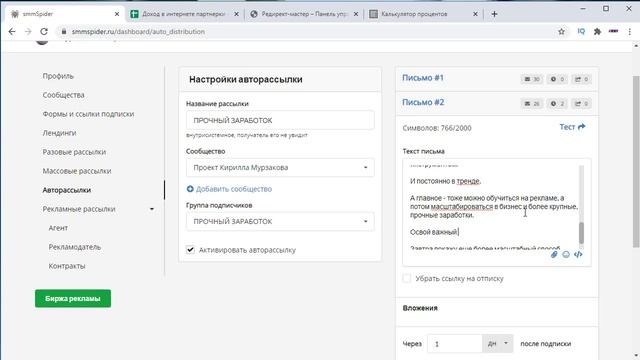Open Профиль in the sidebar
Image resolution: width=640 pixels, height=360 pixels.
[58, 76]
